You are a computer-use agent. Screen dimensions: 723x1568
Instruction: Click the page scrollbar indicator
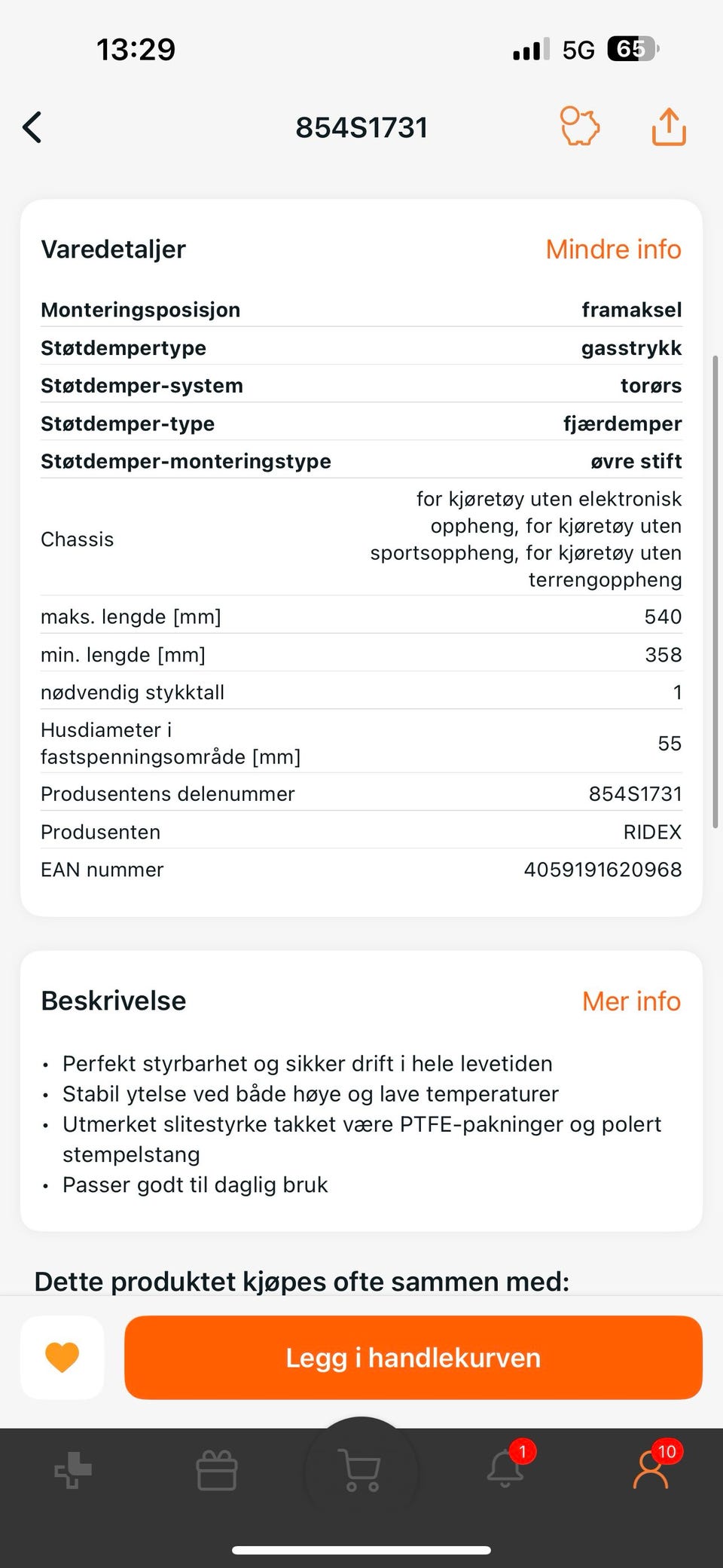coord(715,591)
